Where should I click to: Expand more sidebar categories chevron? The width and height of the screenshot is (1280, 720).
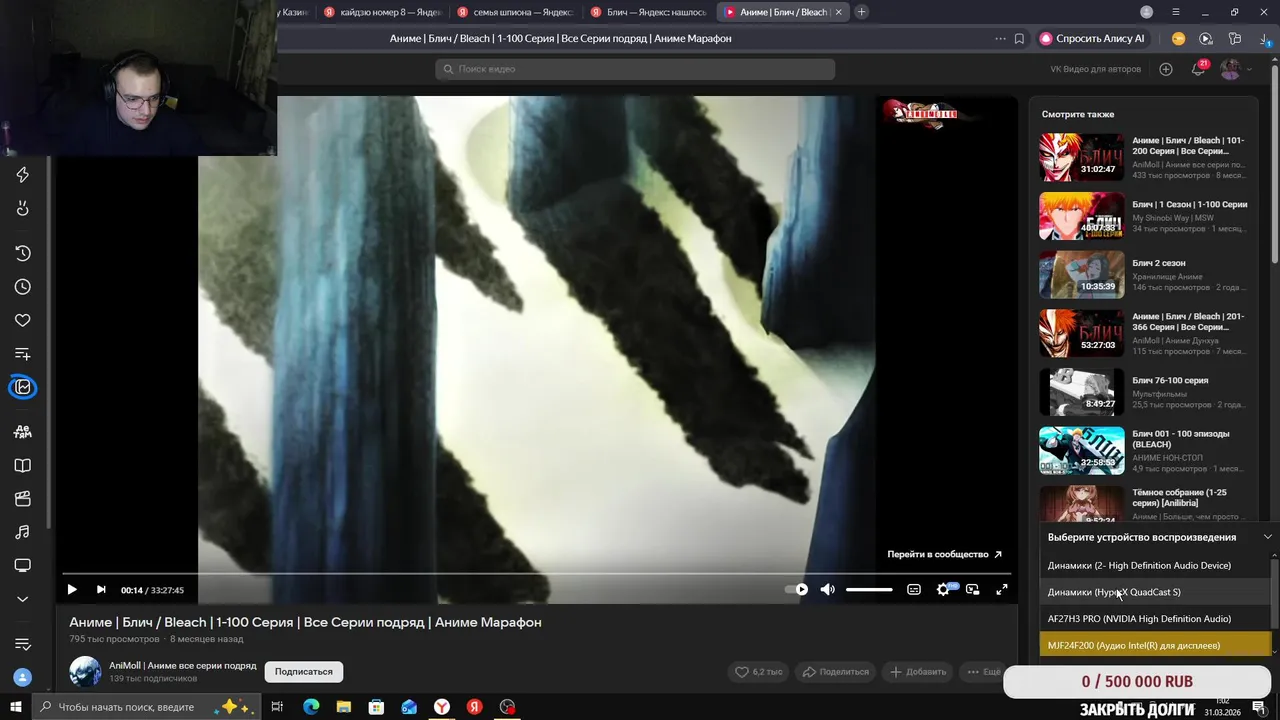[x=23, y=599]
